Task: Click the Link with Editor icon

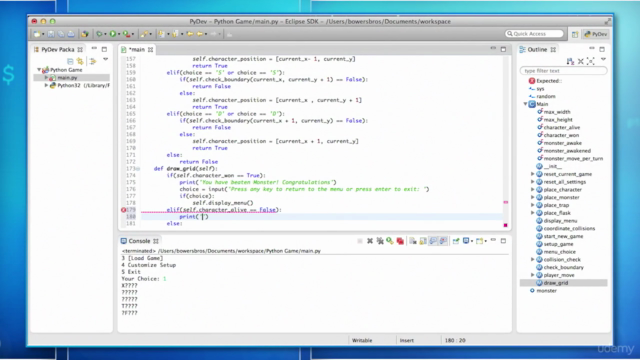Action: [80, 61]
